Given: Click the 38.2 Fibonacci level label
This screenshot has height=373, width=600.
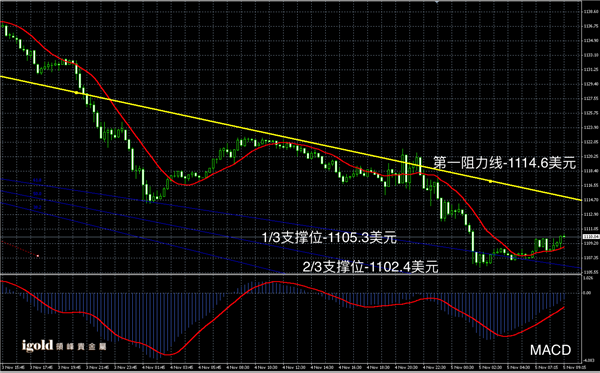Looking at the screenshot, I should (37, 207).
